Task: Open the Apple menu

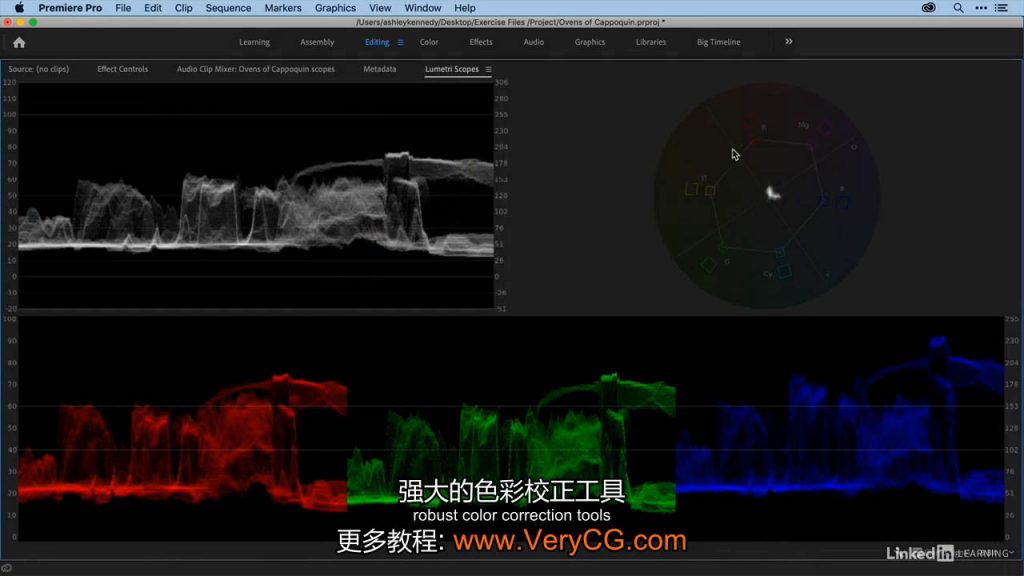Action: 20,8
